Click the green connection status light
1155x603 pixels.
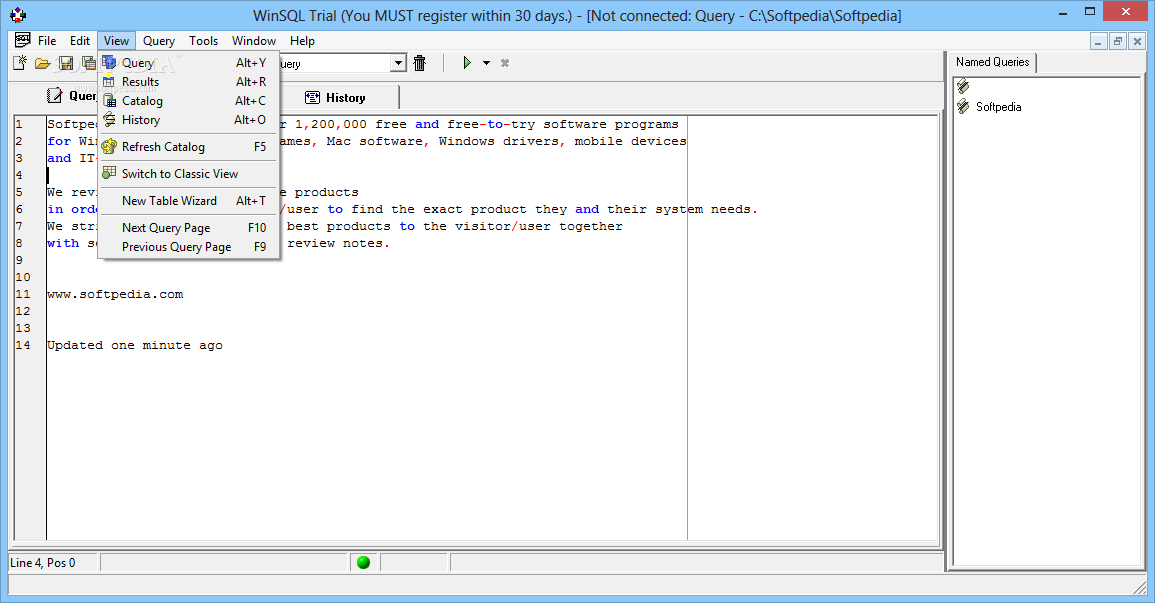(x=363, y=563)
